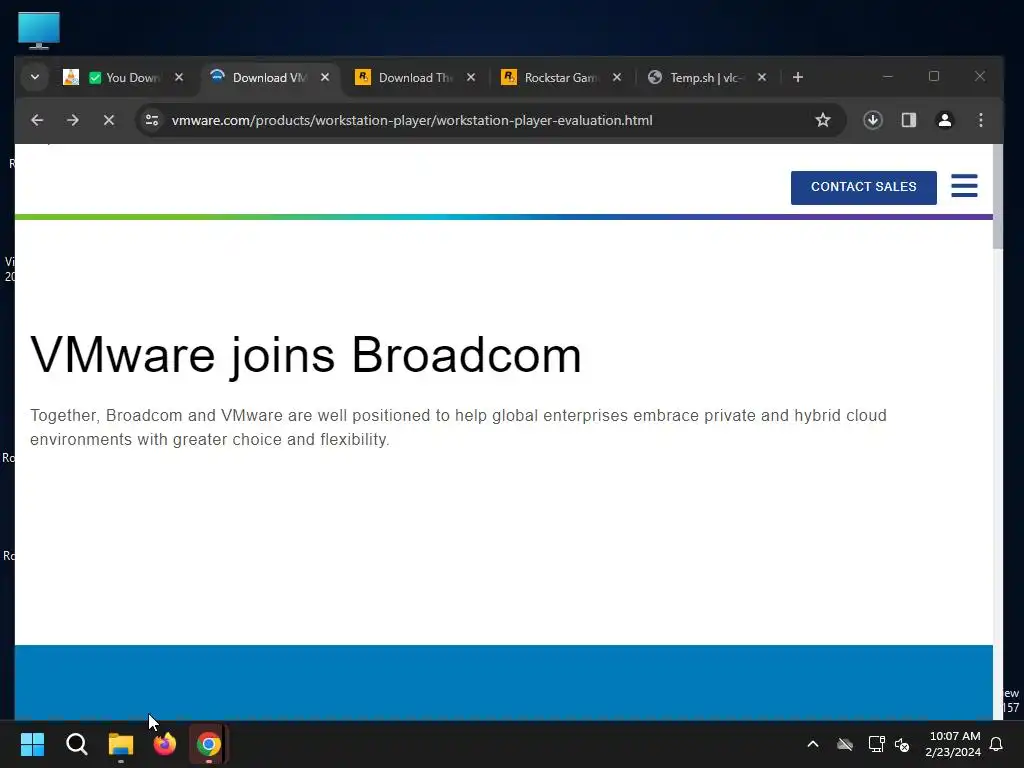Close the Download The tab
The image size is (1024, 768).
(x=471, y=77)
